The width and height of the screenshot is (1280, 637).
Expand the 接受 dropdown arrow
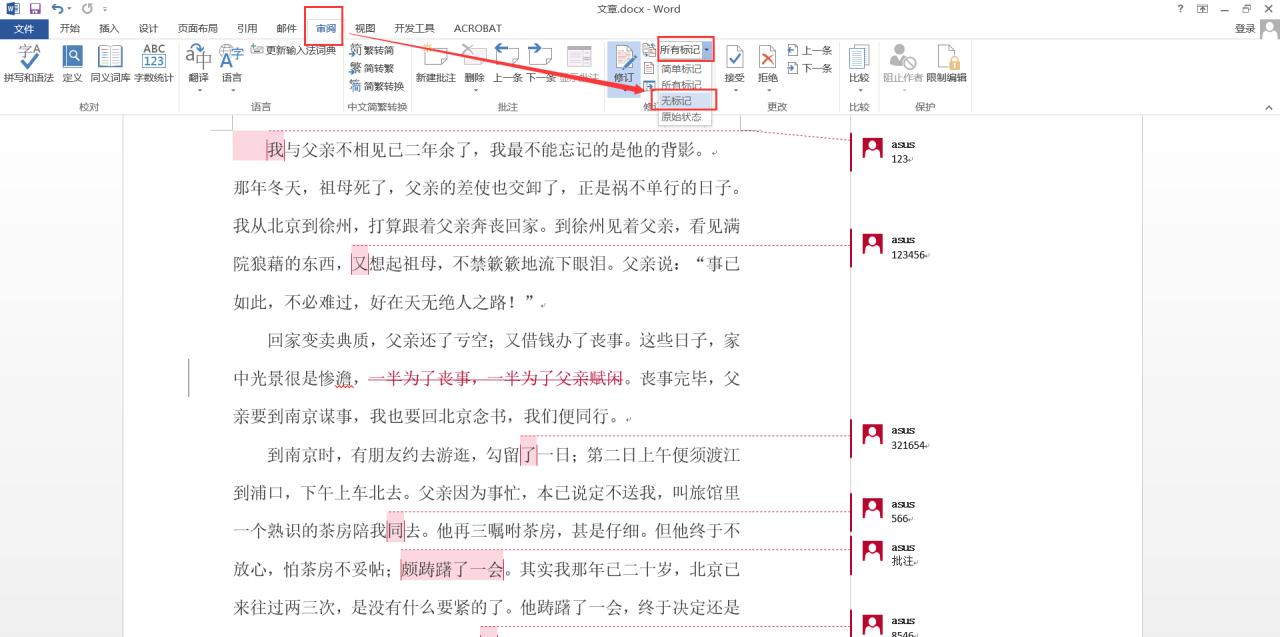(734, 90)
